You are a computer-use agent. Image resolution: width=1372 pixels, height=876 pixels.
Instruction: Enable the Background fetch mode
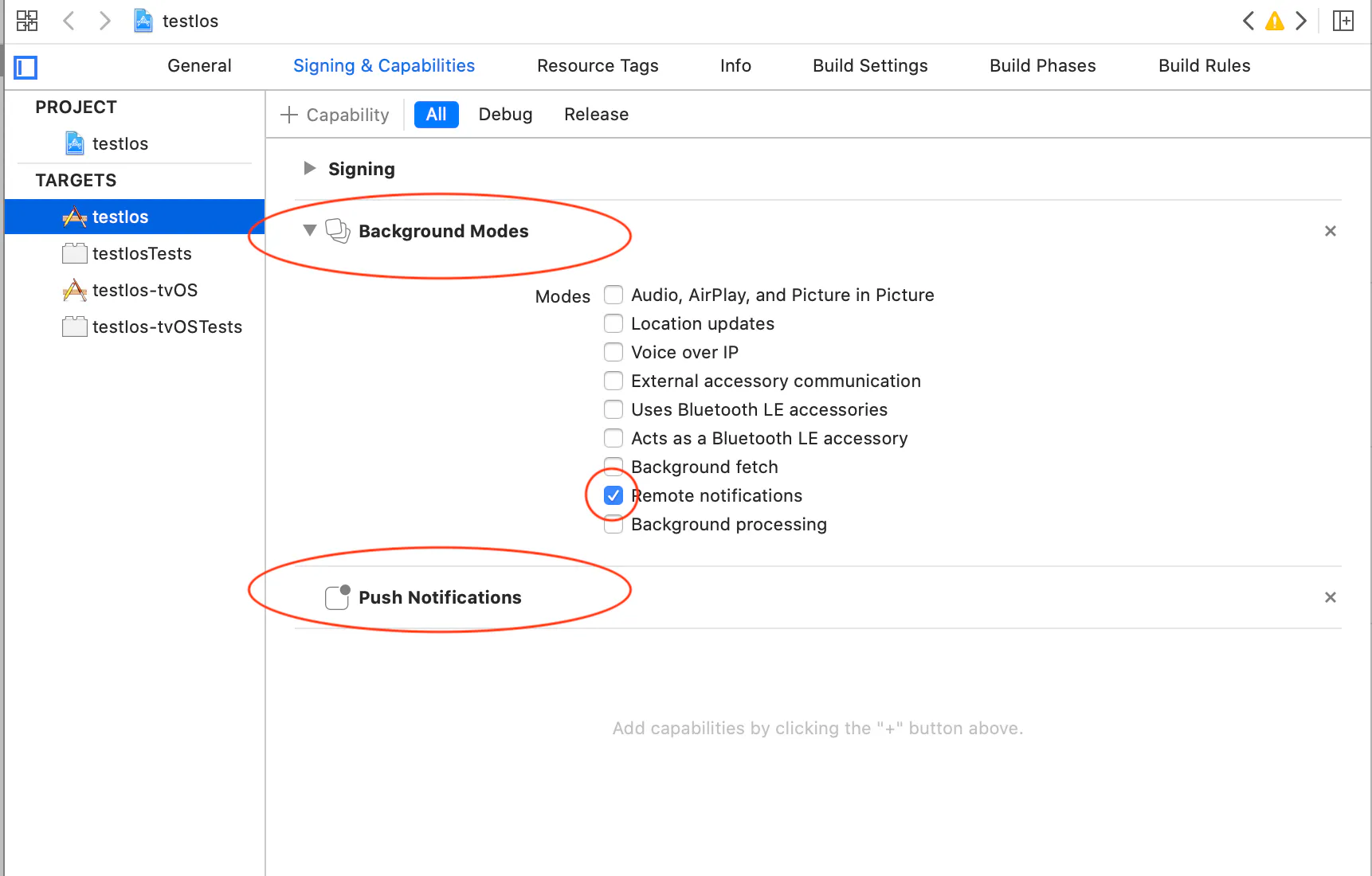(613, 467)
